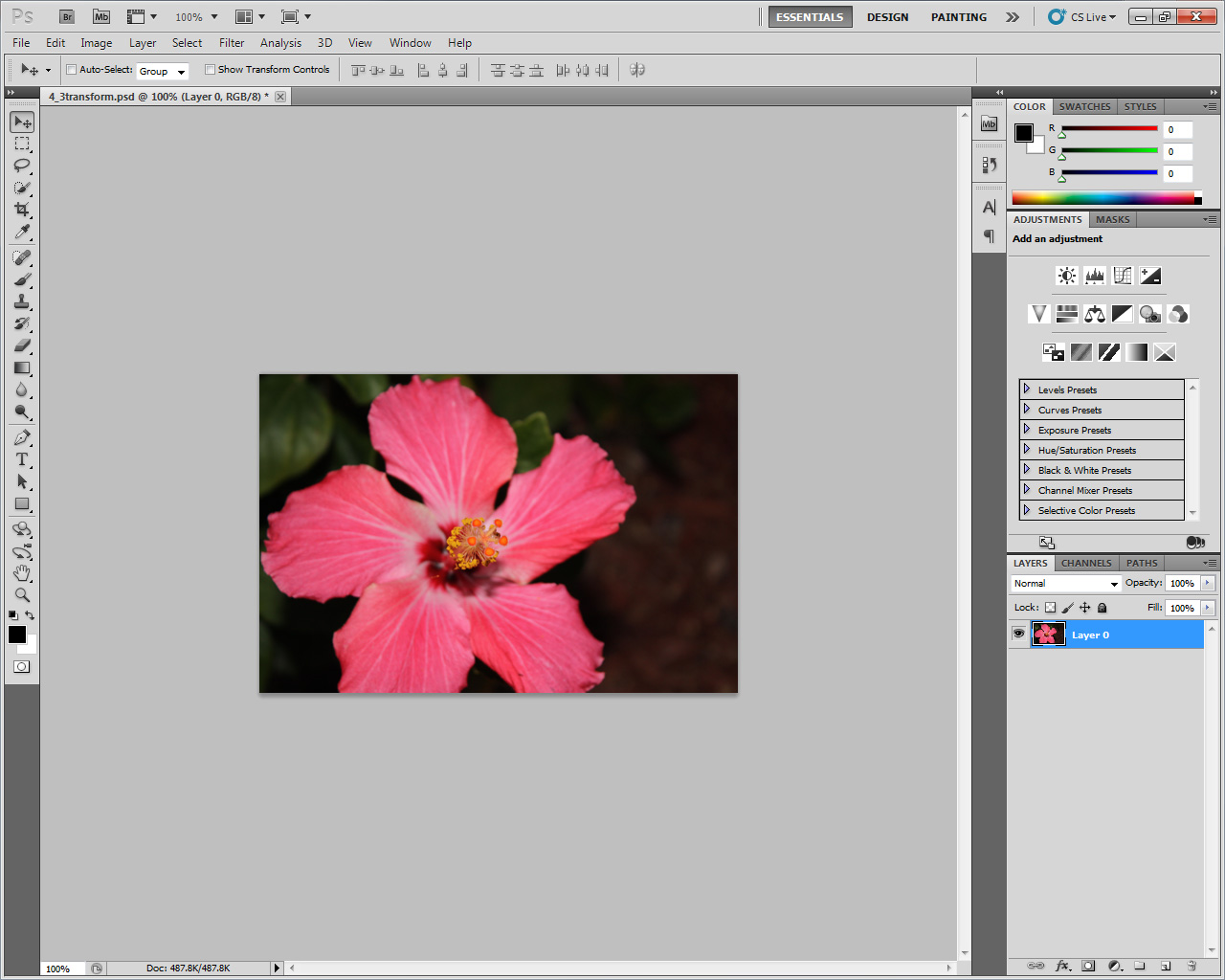Add a Color Balance adjustment
Screen dimensions: 1225x980
point(1095,314)
